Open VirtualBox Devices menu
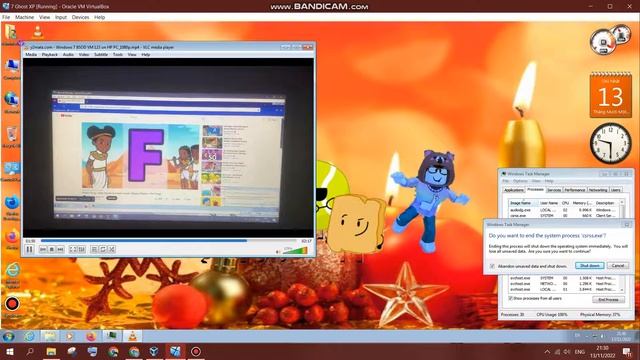Image resolution: width=640 pixels, height=360 pixels. pyautogui.click(x=80, y=17)
